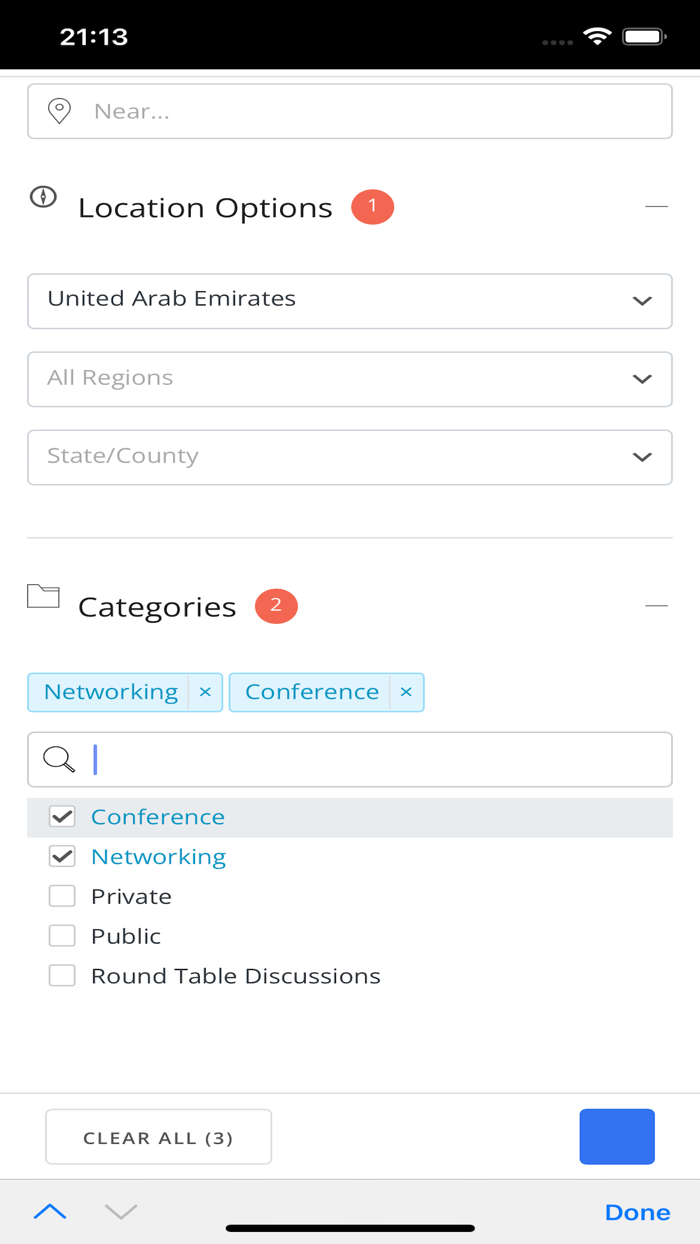Click the location pin icon in Near field

pyautogui.click(x=58, y=111)
